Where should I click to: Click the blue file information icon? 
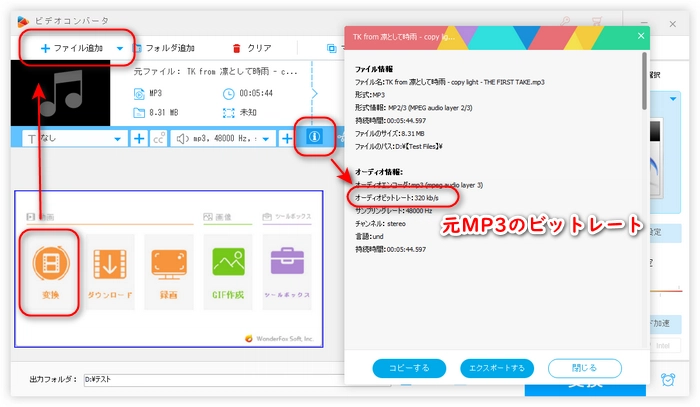(x=314, y=137)
